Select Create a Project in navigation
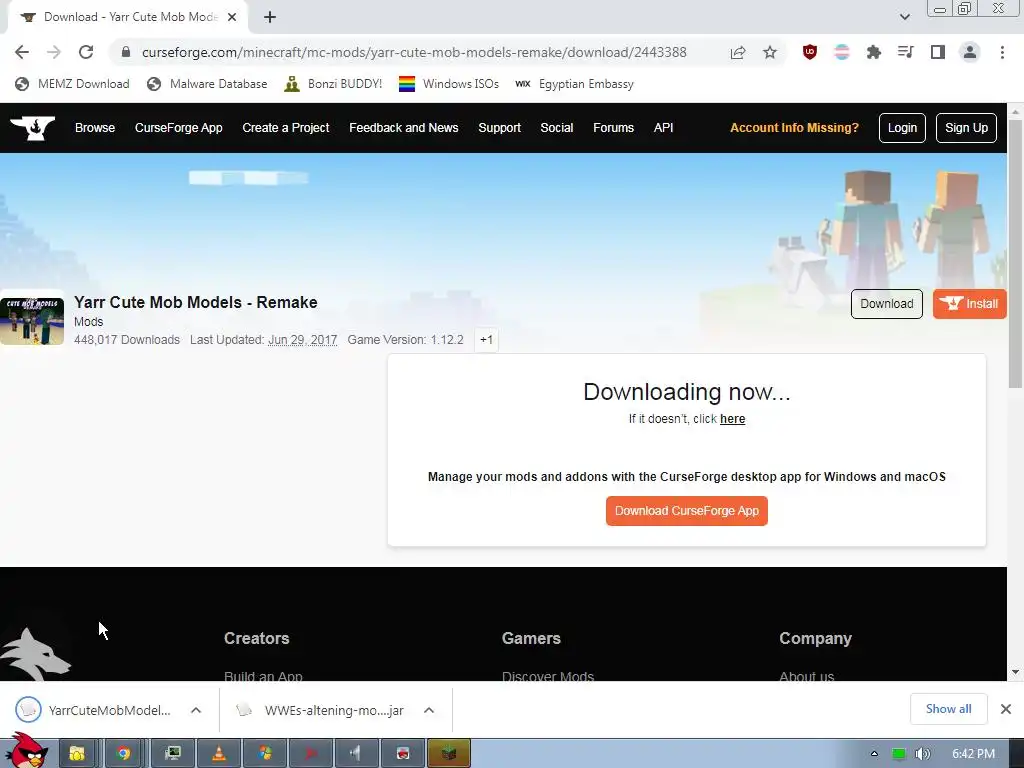Viewport: 1024px width, 768px height. point(285,128)
